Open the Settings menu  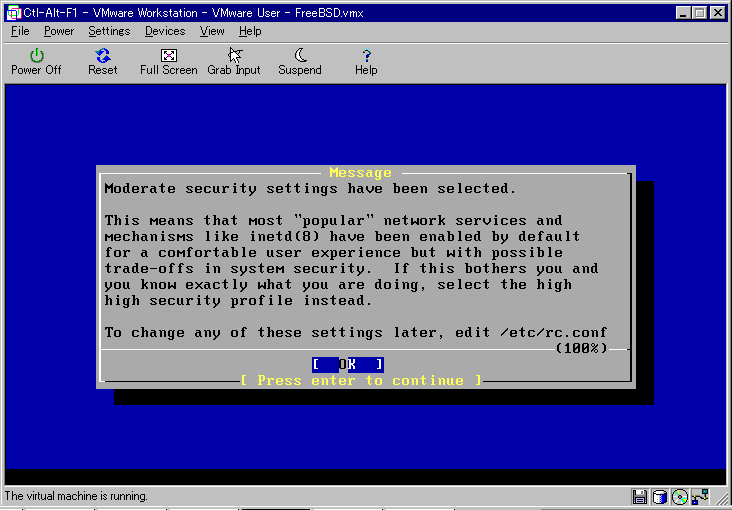coord(109,31)
